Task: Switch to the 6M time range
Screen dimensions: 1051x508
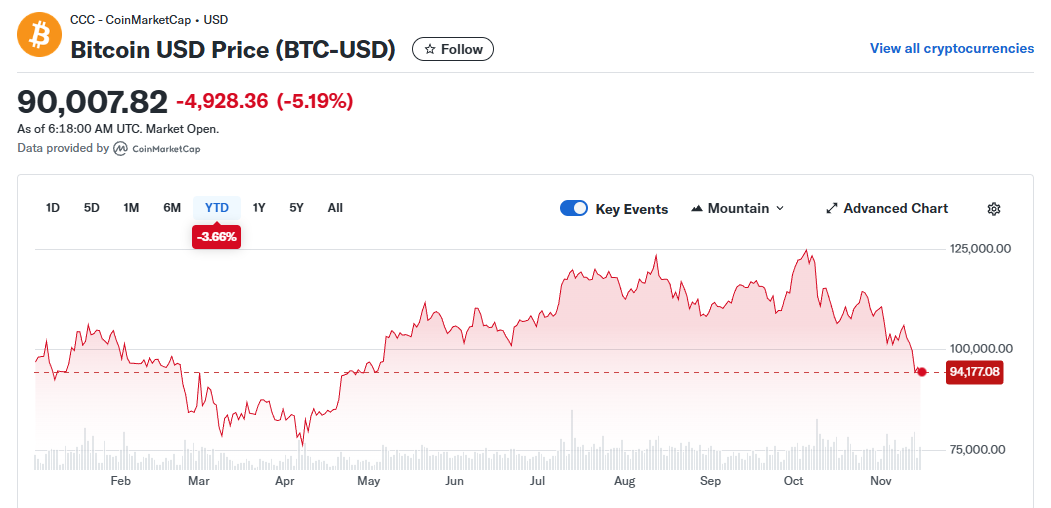Action: 172,208
